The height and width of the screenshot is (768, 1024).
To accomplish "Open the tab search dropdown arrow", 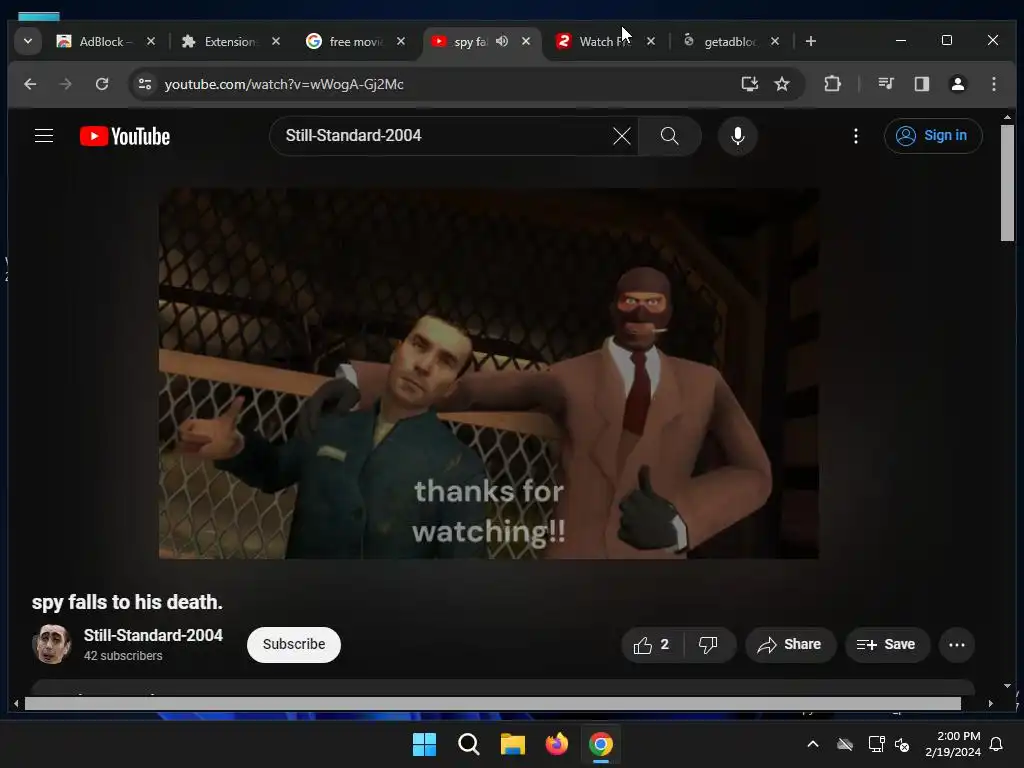I will pos(28,41).
